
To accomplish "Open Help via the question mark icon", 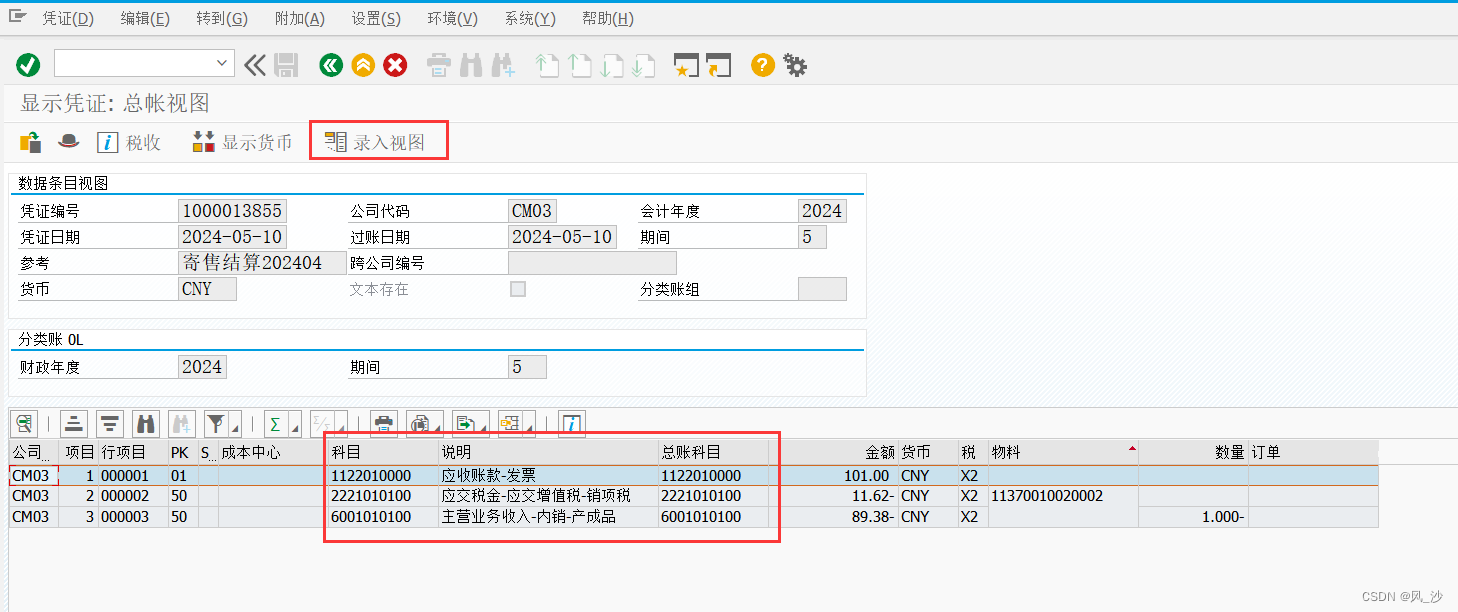I will tap(762, 64).
